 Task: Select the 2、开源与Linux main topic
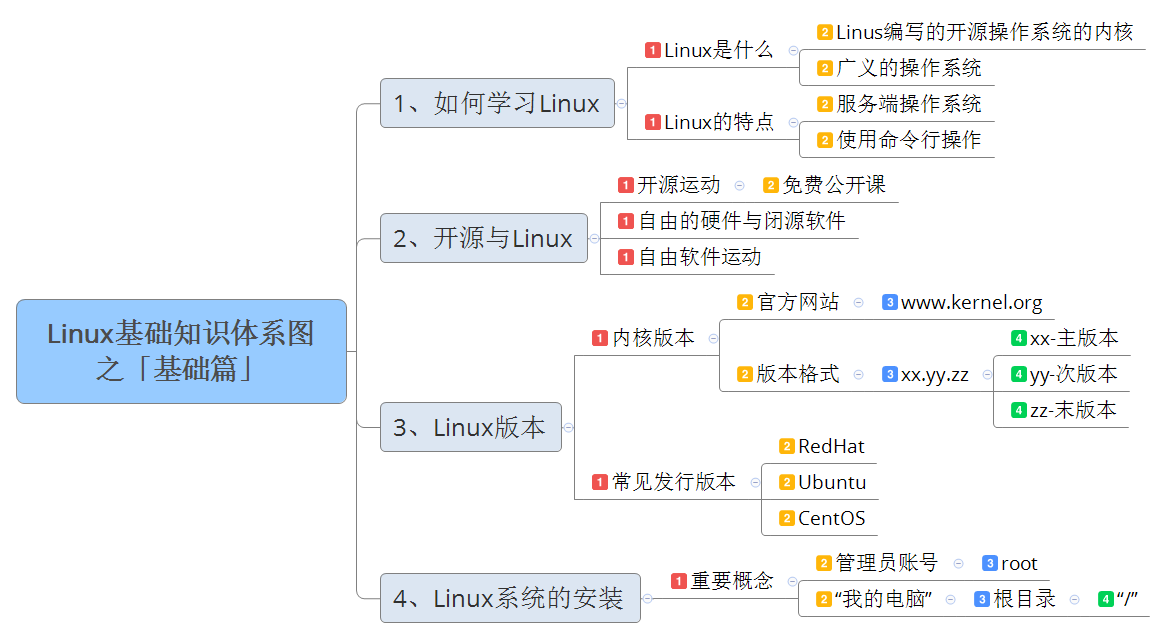tap(484, 238)
